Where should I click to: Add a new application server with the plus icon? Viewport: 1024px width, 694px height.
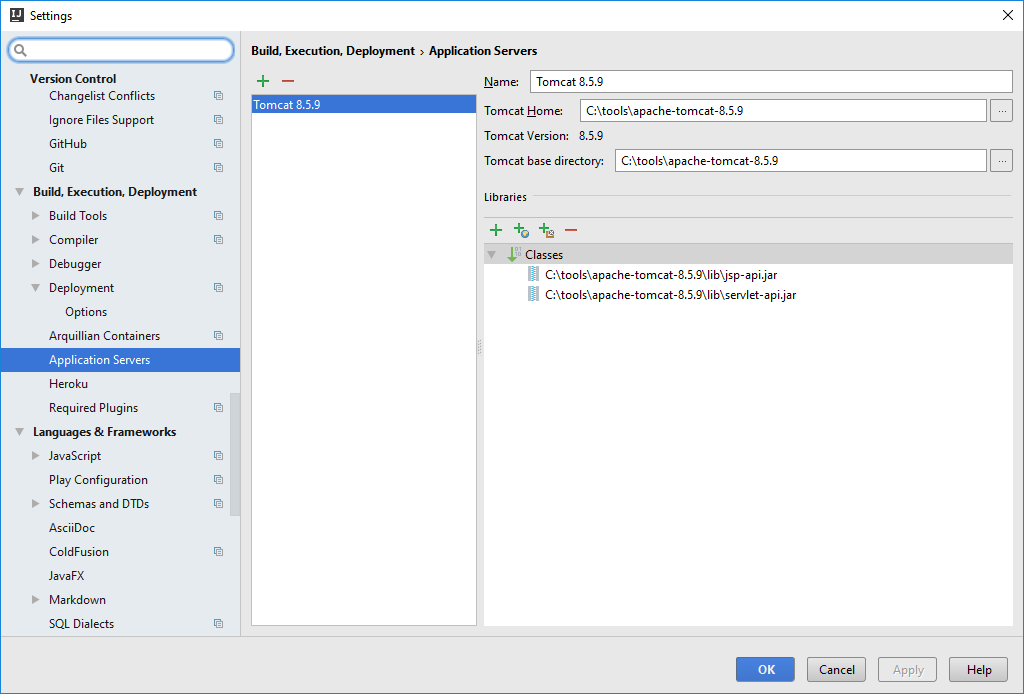pyautogui.click(x=262, y=81)
